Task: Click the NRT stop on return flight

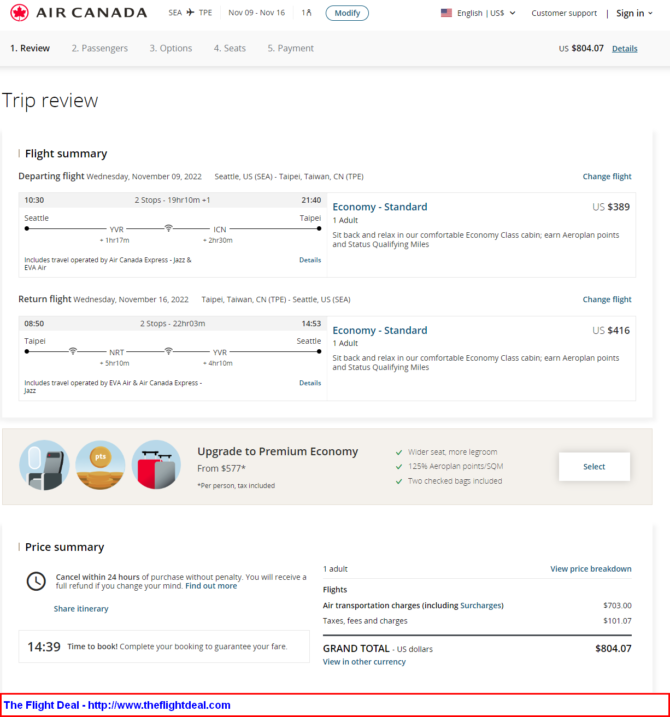Action: point(116,353)
